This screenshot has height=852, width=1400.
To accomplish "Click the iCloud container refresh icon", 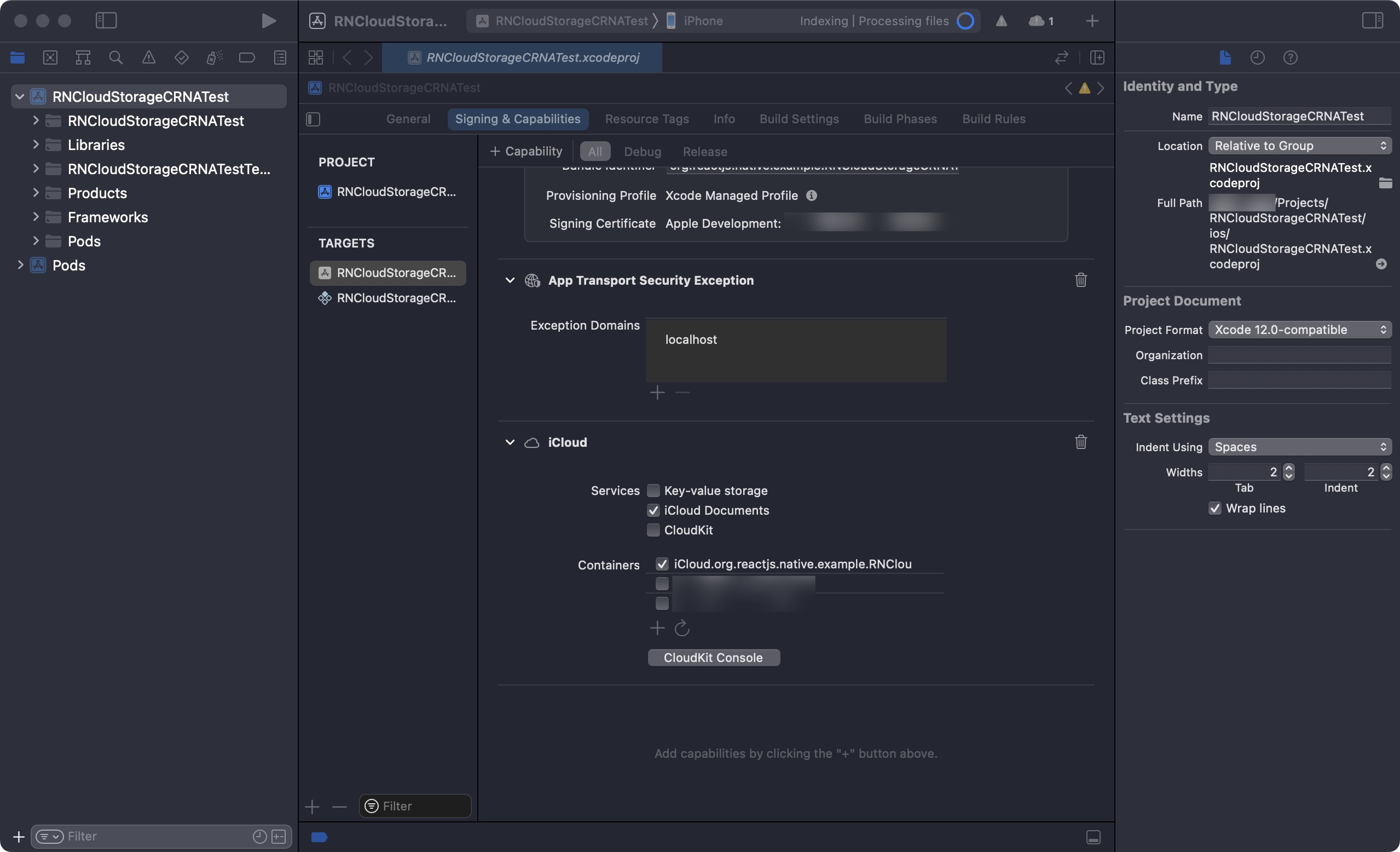I will click(681, 627).
